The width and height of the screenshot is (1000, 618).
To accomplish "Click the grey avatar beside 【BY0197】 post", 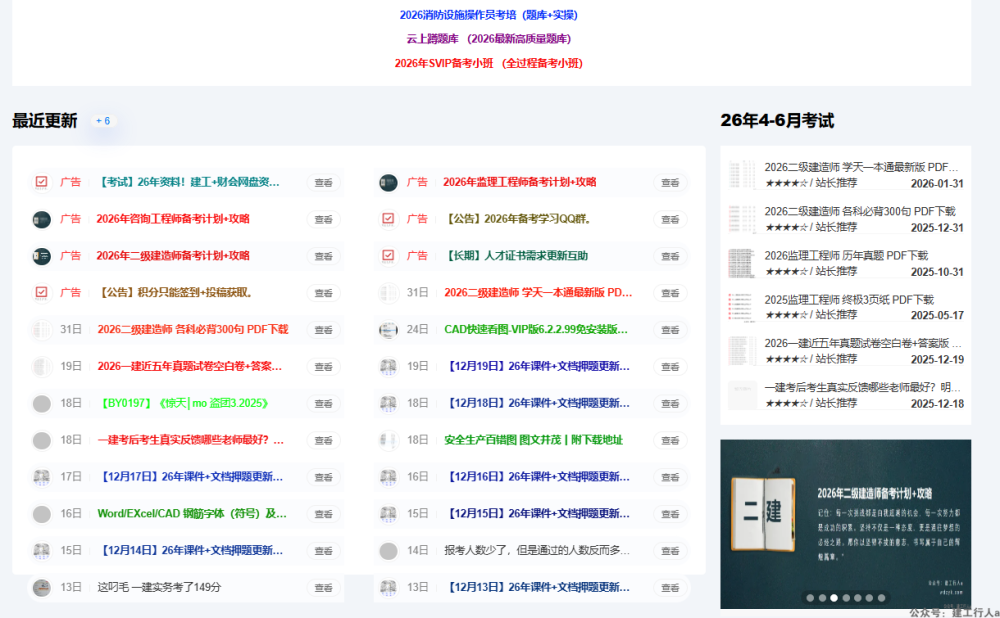I will tap(41, 404).
